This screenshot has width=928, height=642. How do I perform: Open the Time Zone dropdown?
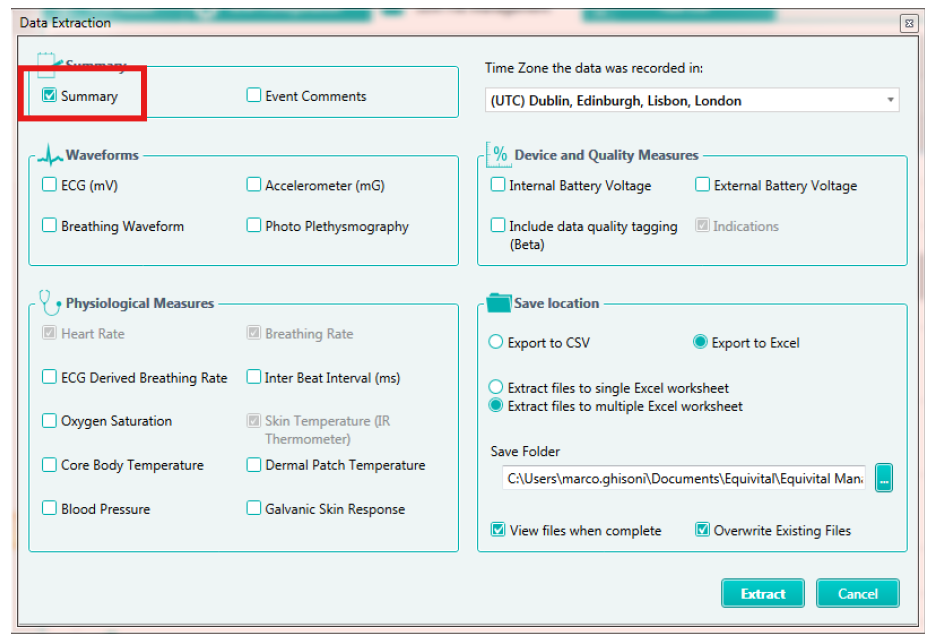pyautogui.click(x=889, y=100)
